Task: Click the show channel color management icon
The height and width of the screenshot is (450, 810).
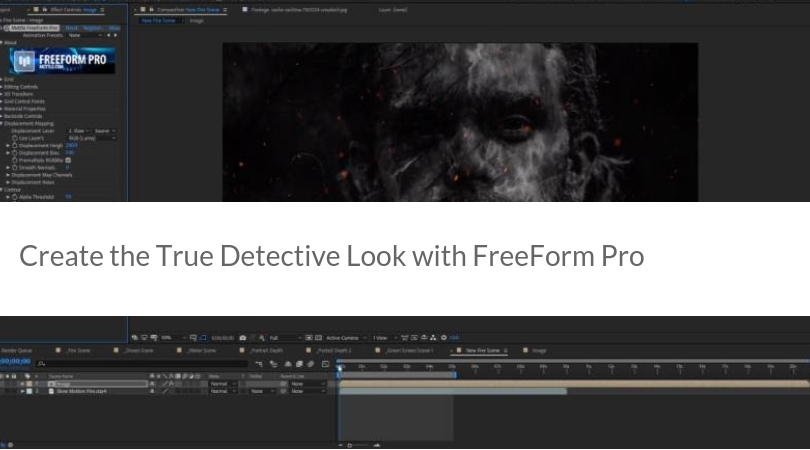Action: click(262, 338)
